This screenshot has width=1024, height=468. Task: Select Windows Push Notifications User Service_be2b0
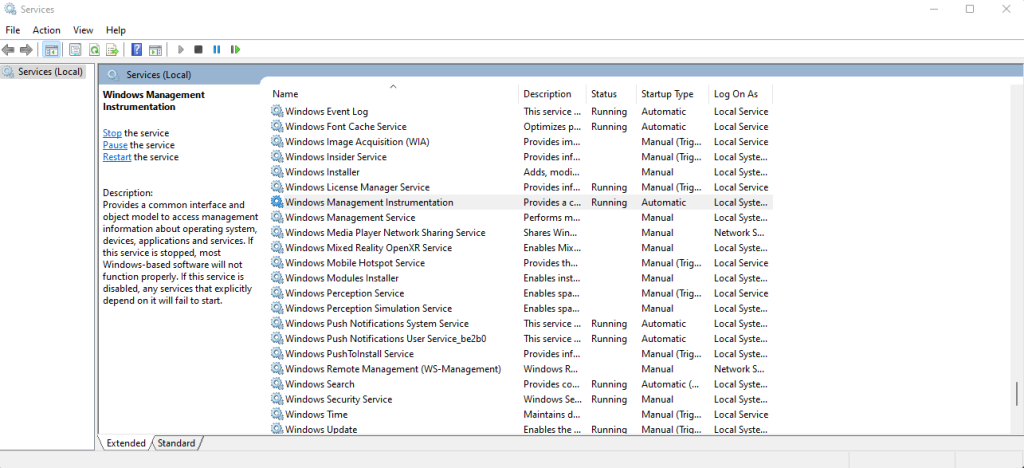coord(521,339)
